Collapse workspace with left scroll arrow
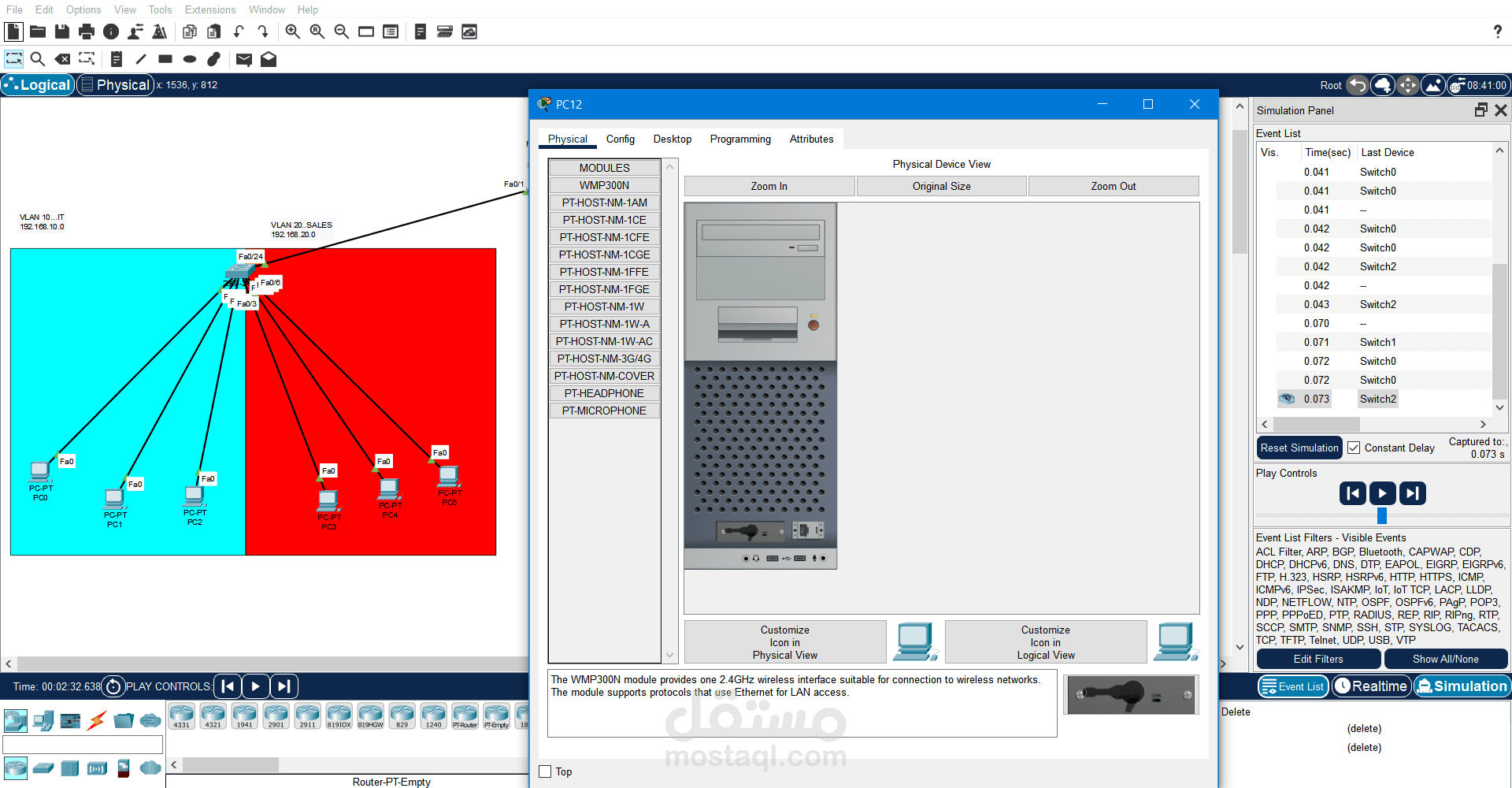This screenshot has height=788, width=1512. (8, 664)
